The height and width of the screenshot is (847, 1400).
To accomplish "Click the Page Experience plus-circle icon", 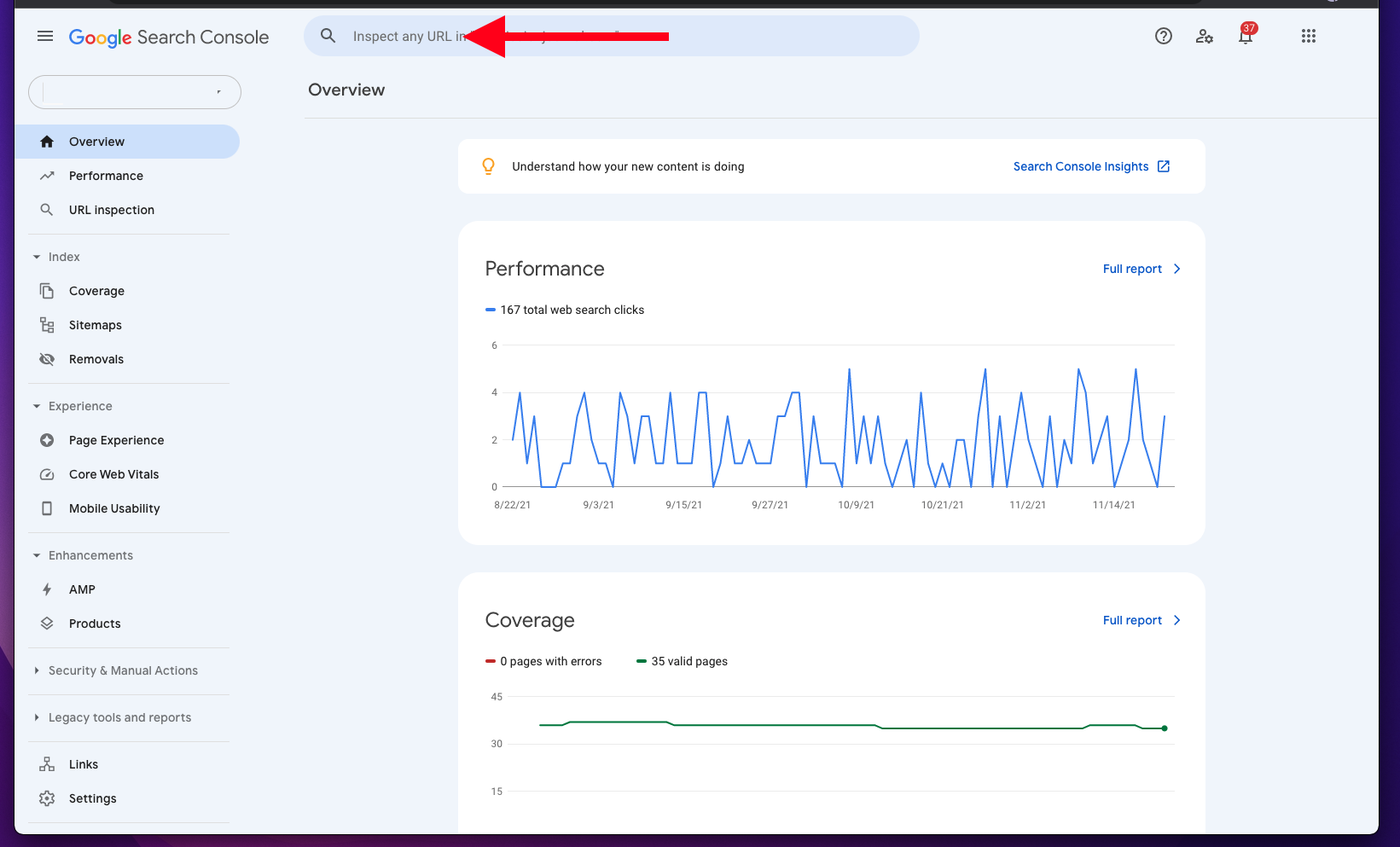I will [x=47, y=440].
